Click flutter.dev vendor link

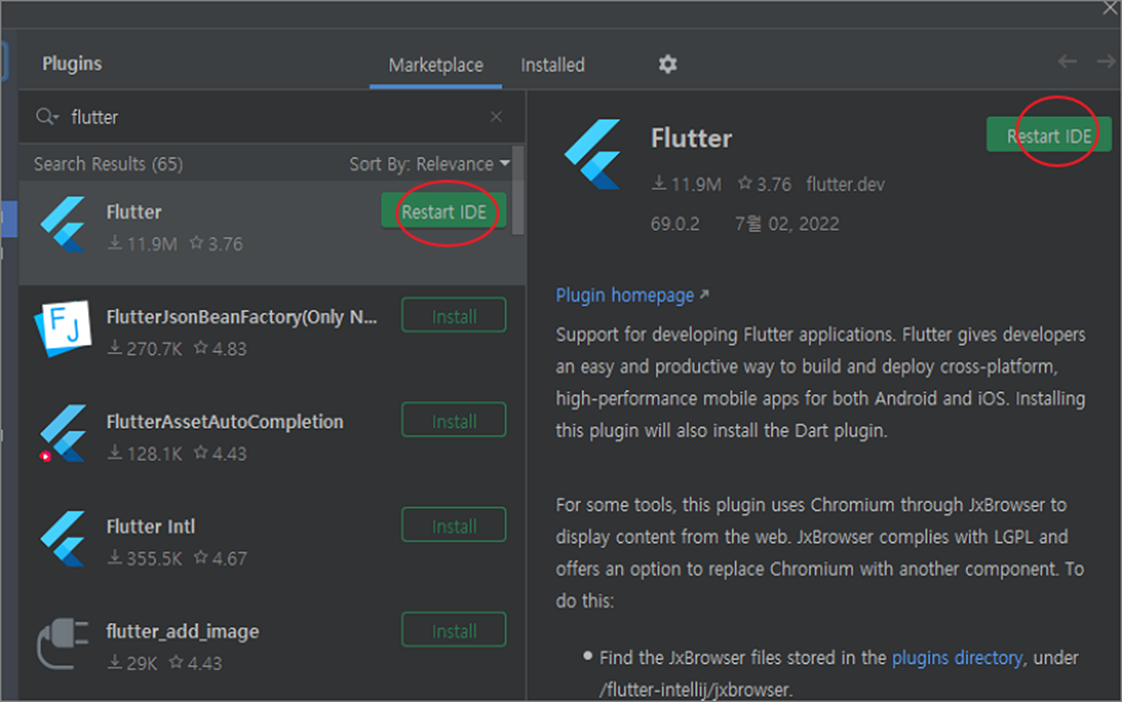(845, 185)
